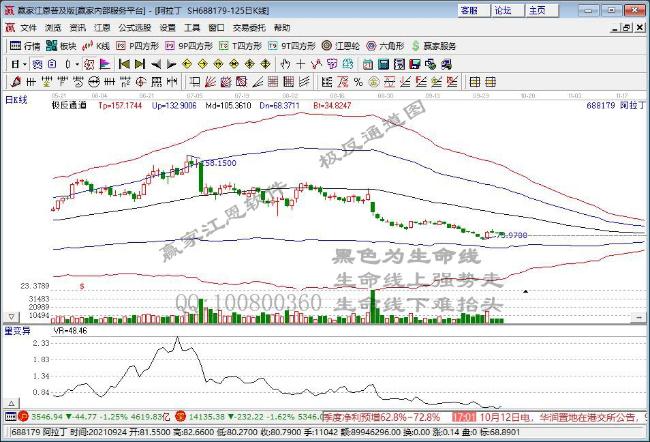Click the 量变异 indicator label
650x442 pixels.
(18, 330)
